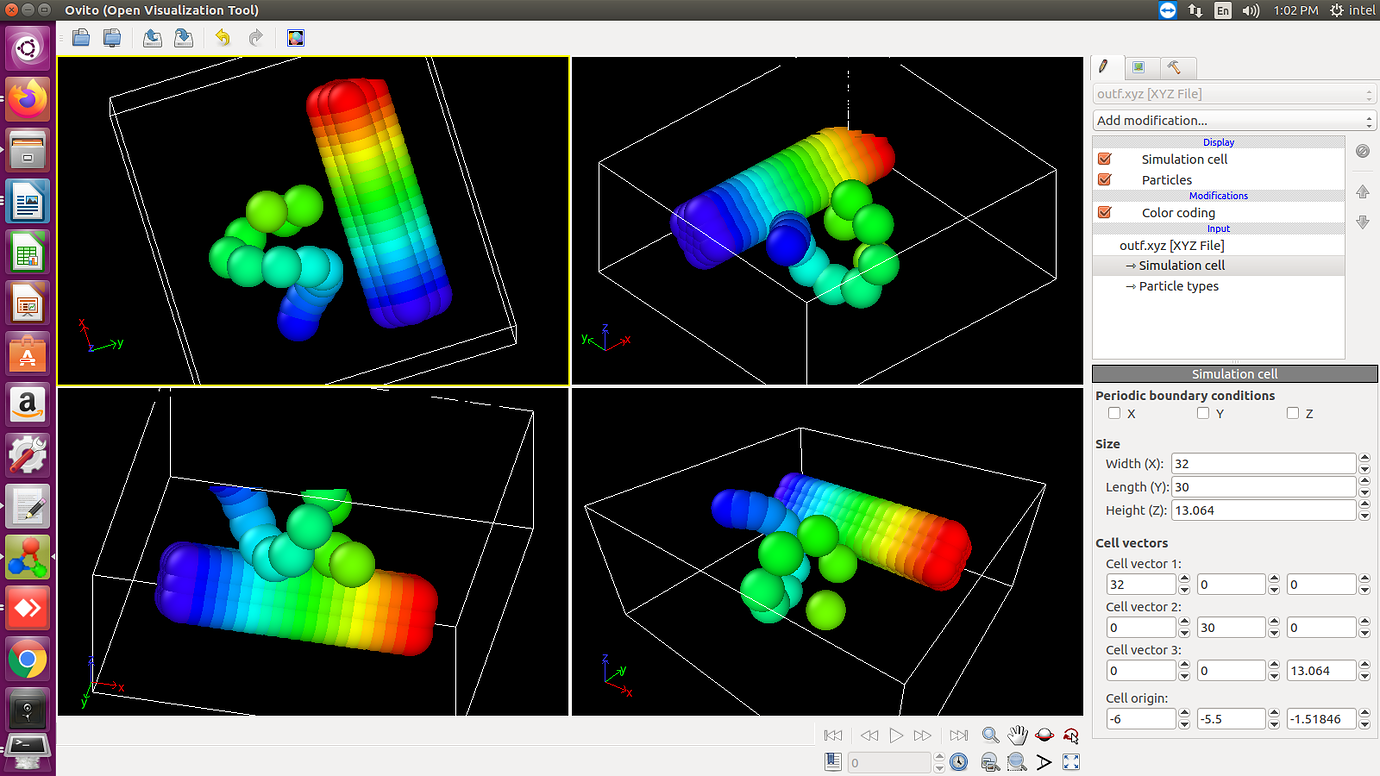This screenshot has width=1380, height=776.
Task: Click the Height (Z) value field
Action: point(1260,510)
